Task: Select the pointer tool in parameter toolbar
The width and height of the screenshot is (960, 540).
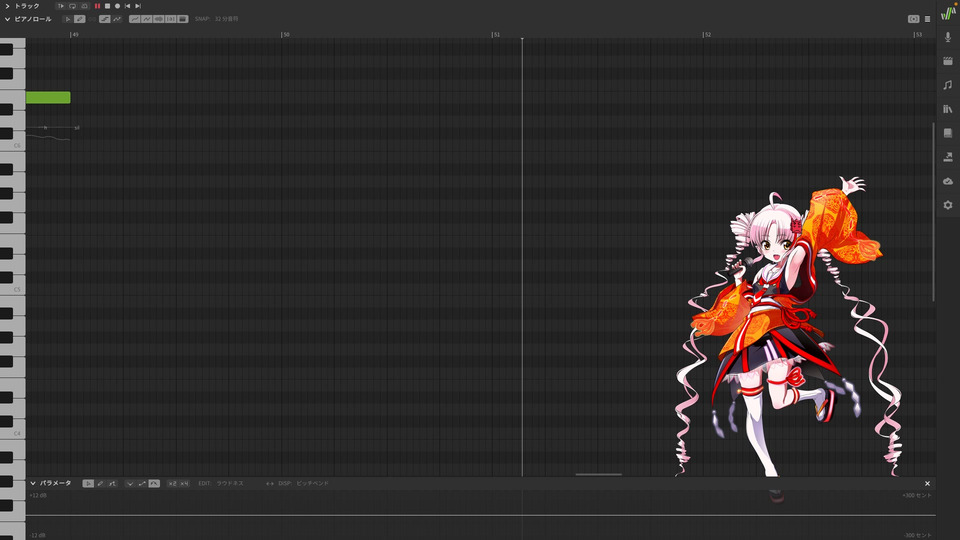Action: tap(88, 484)
